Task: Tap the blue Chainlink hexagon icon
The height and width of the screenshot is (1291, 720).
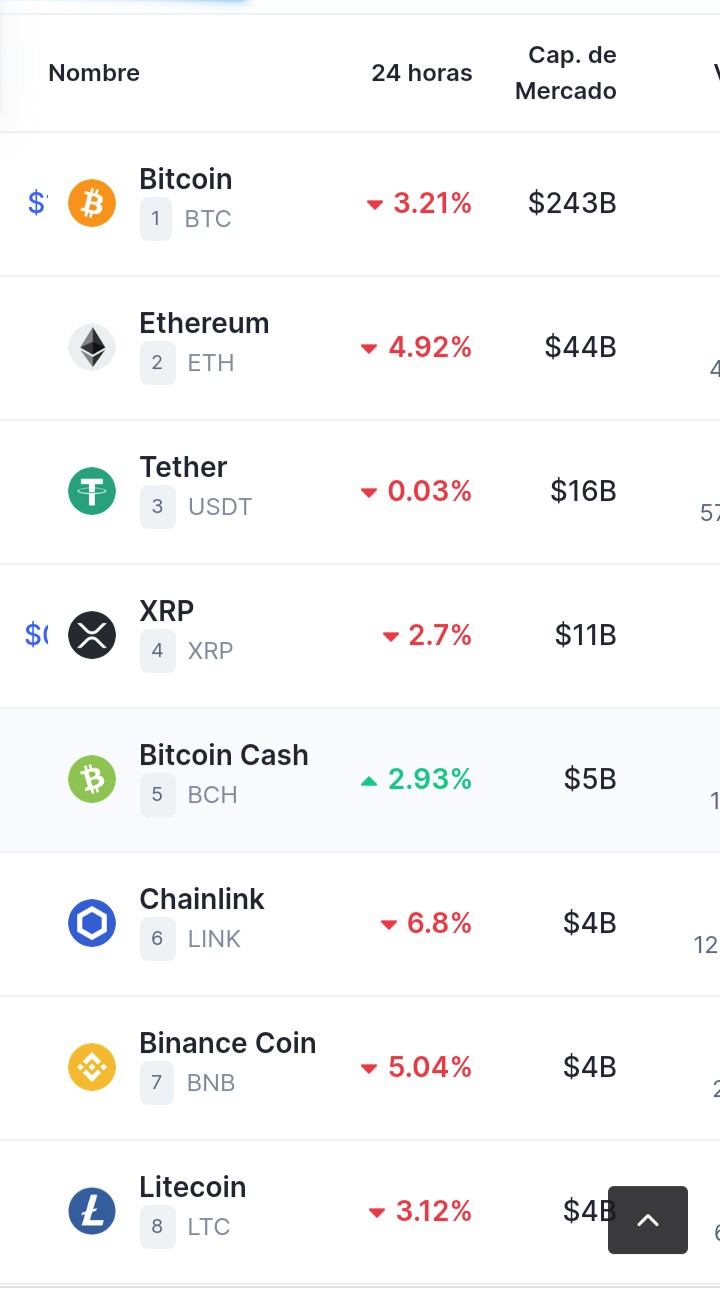Action: (x=92, y=923)
